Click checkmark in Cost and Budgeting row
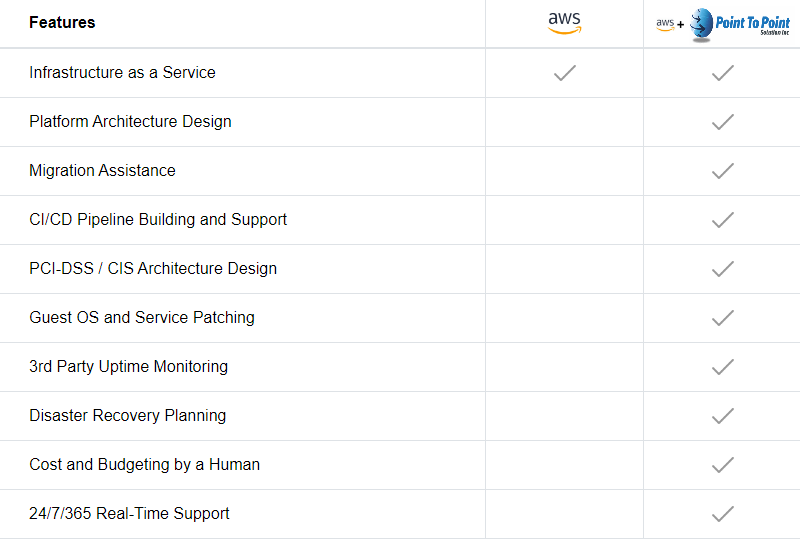800x547 pixels. [x=723, y=465]
